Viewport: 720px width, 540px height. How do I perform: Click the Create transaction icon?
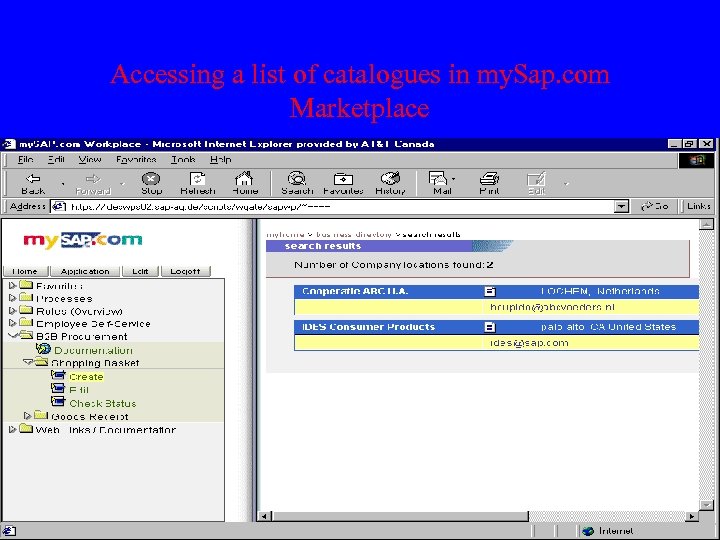[x=58, y=375]
